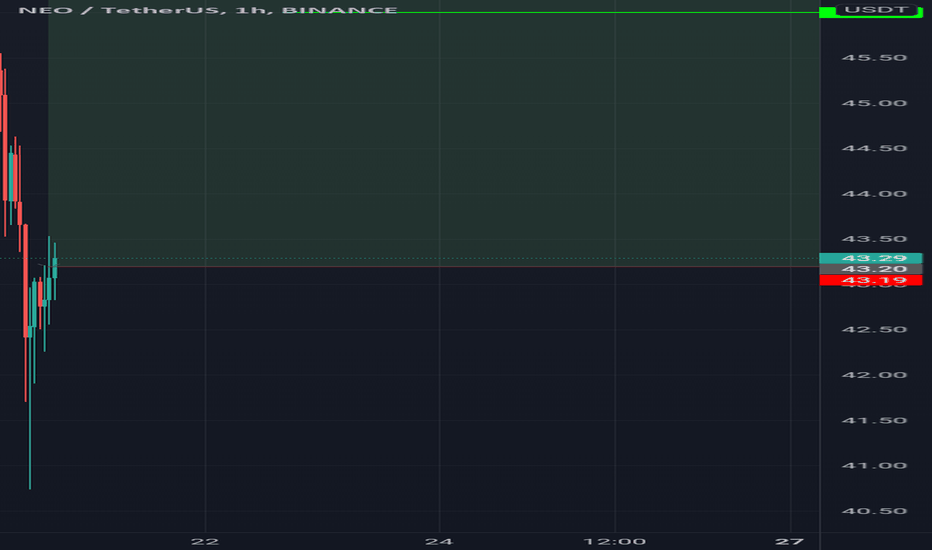Select the red 43.19 price label
This screenshot has height=550, width=932.
point(871,280)
